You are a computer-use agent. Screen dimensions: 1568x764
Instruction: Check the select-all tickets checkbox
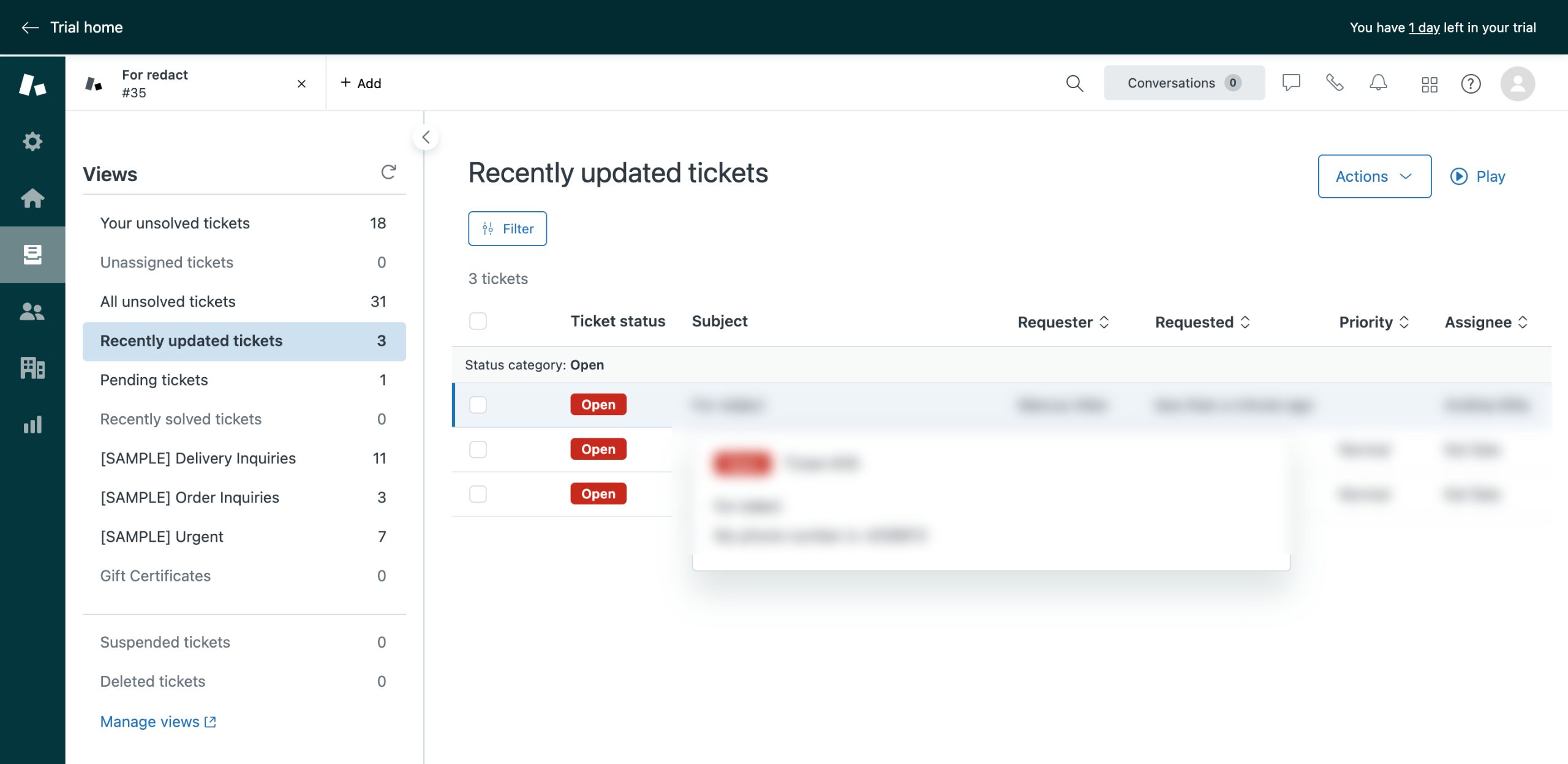tap(478, 321)
